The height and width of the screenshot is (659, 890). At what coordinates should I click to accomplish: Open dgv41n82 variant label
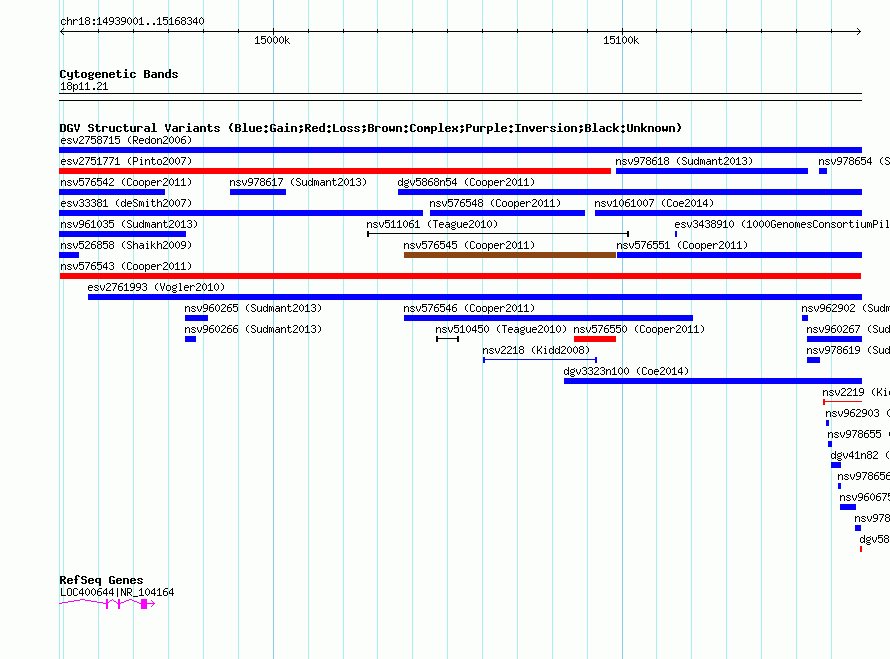click(x=860, y=455)
